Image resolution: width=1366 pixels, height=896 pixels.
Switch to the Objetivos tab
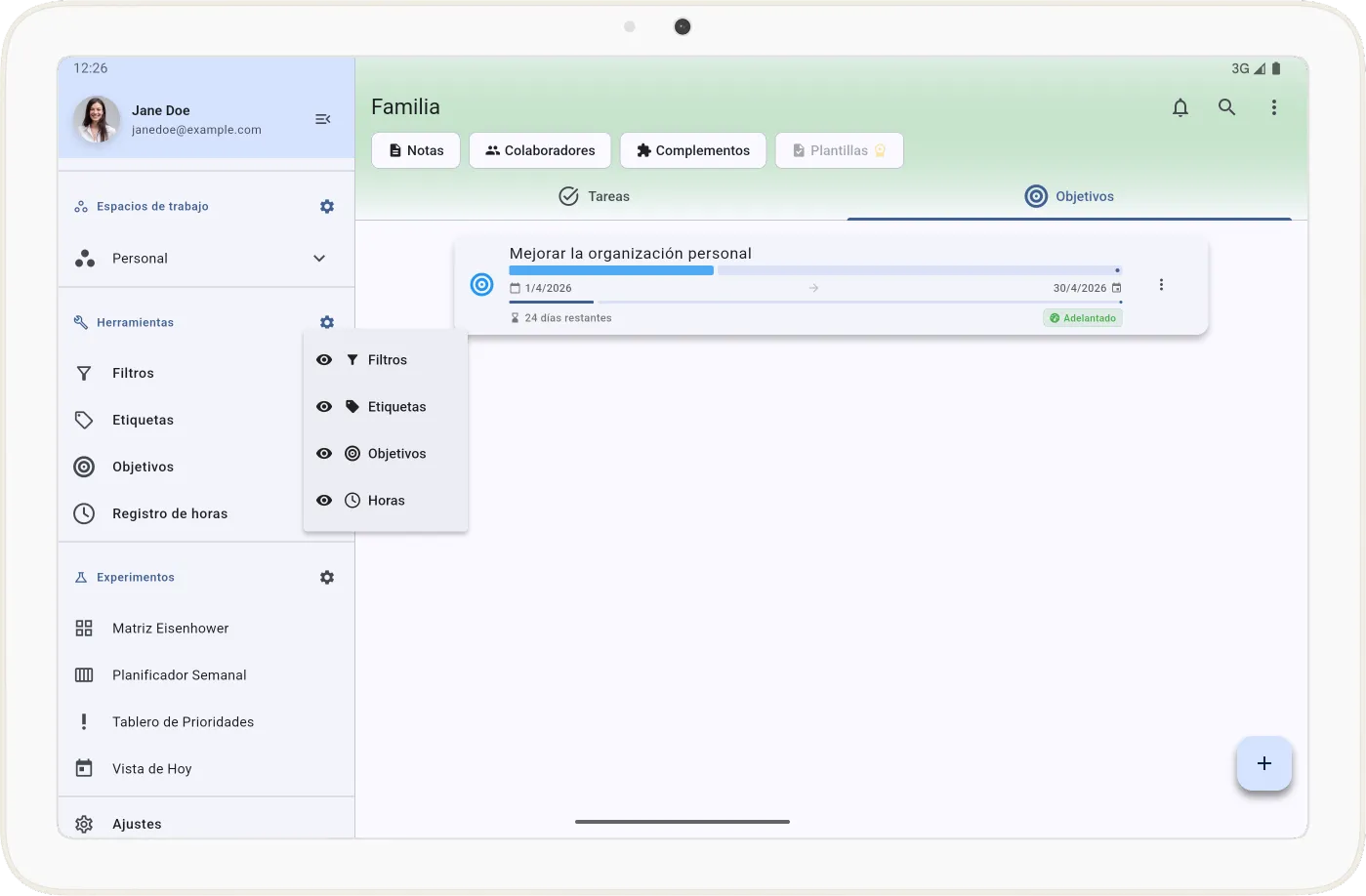(x=1069, y=196)
